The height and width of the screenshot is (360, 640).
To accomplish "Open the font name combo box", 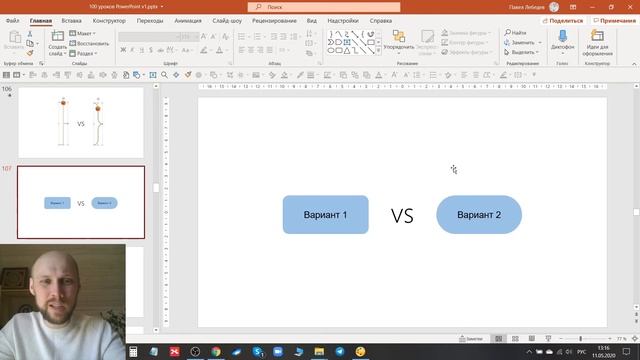I will [x=149, y=37].
